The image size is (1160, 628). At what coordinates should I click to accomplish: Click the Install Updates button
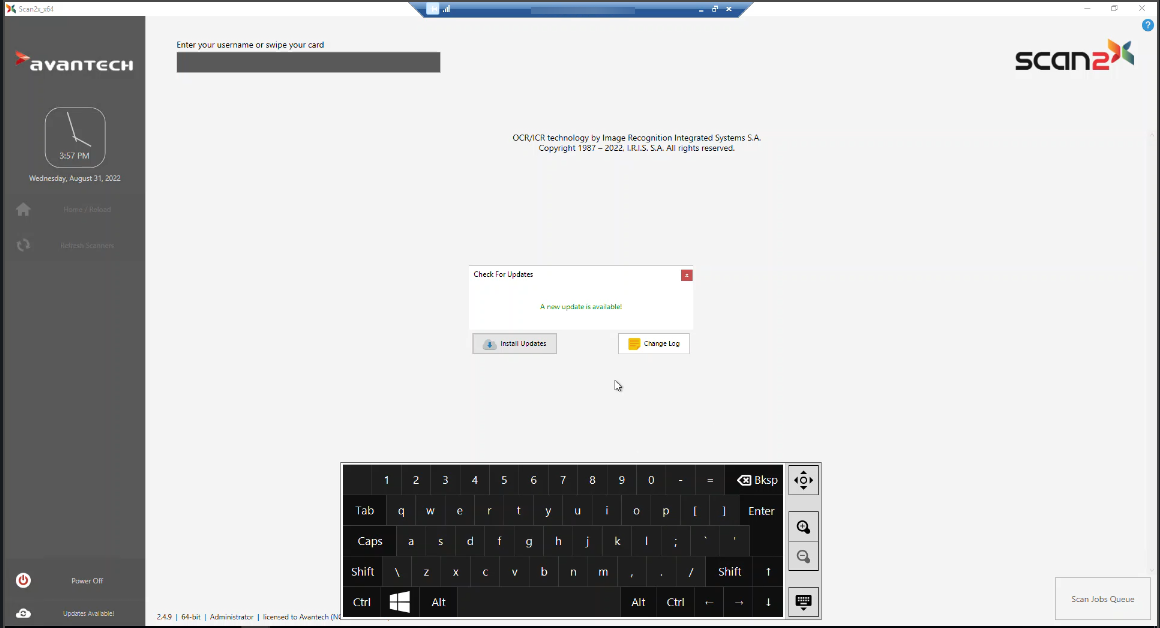514,343
